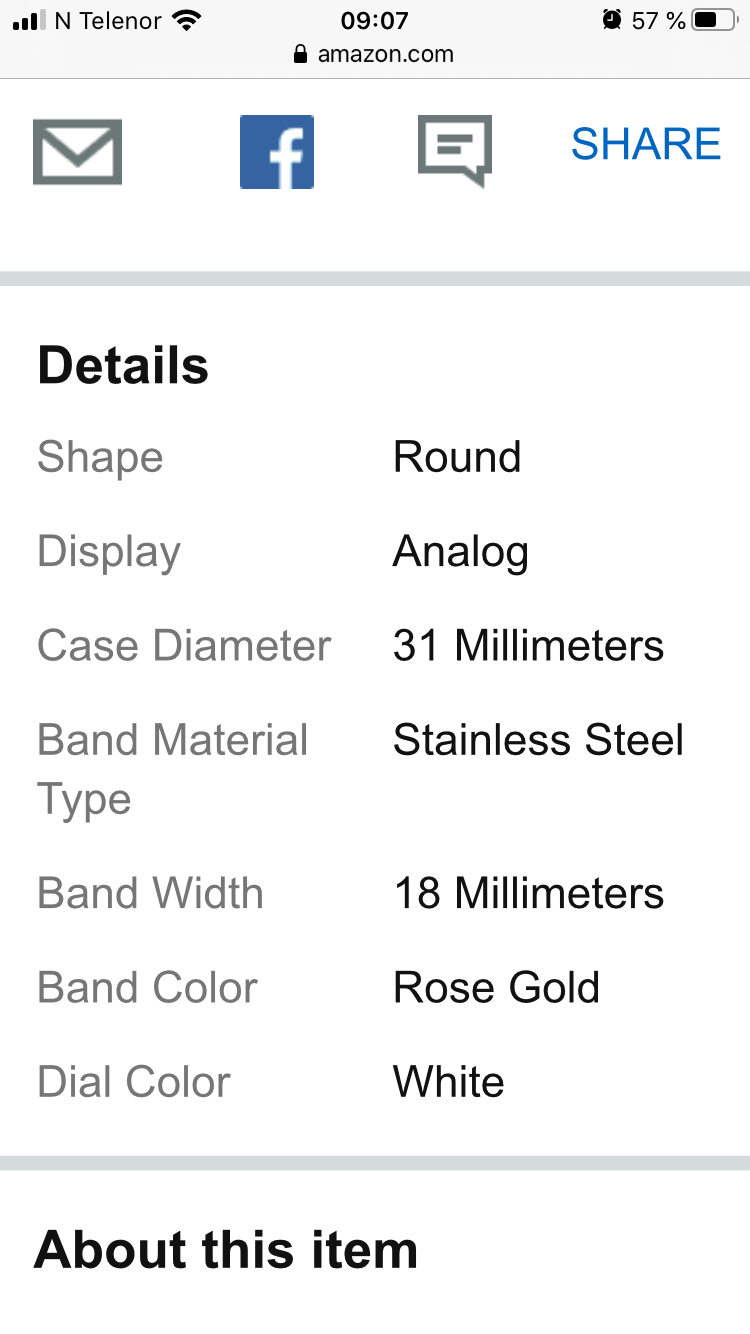The image size is (750, 1334).
Task: Tap the 18 Millimeters band width value
Action: [528, 894]
